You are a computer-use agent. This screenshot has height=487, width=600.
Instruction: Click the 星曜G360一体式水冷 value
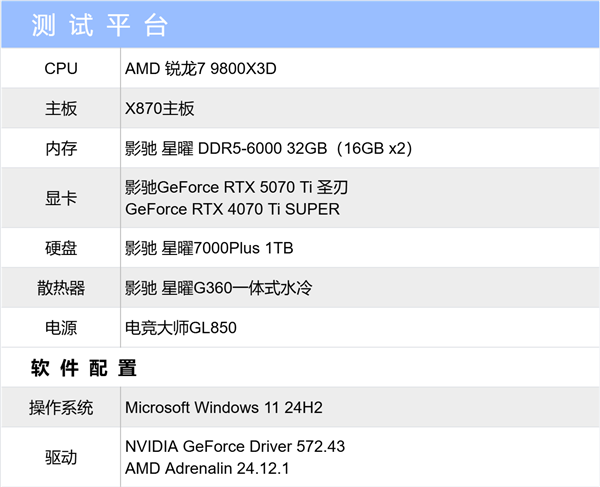click(x=218, y=288)
